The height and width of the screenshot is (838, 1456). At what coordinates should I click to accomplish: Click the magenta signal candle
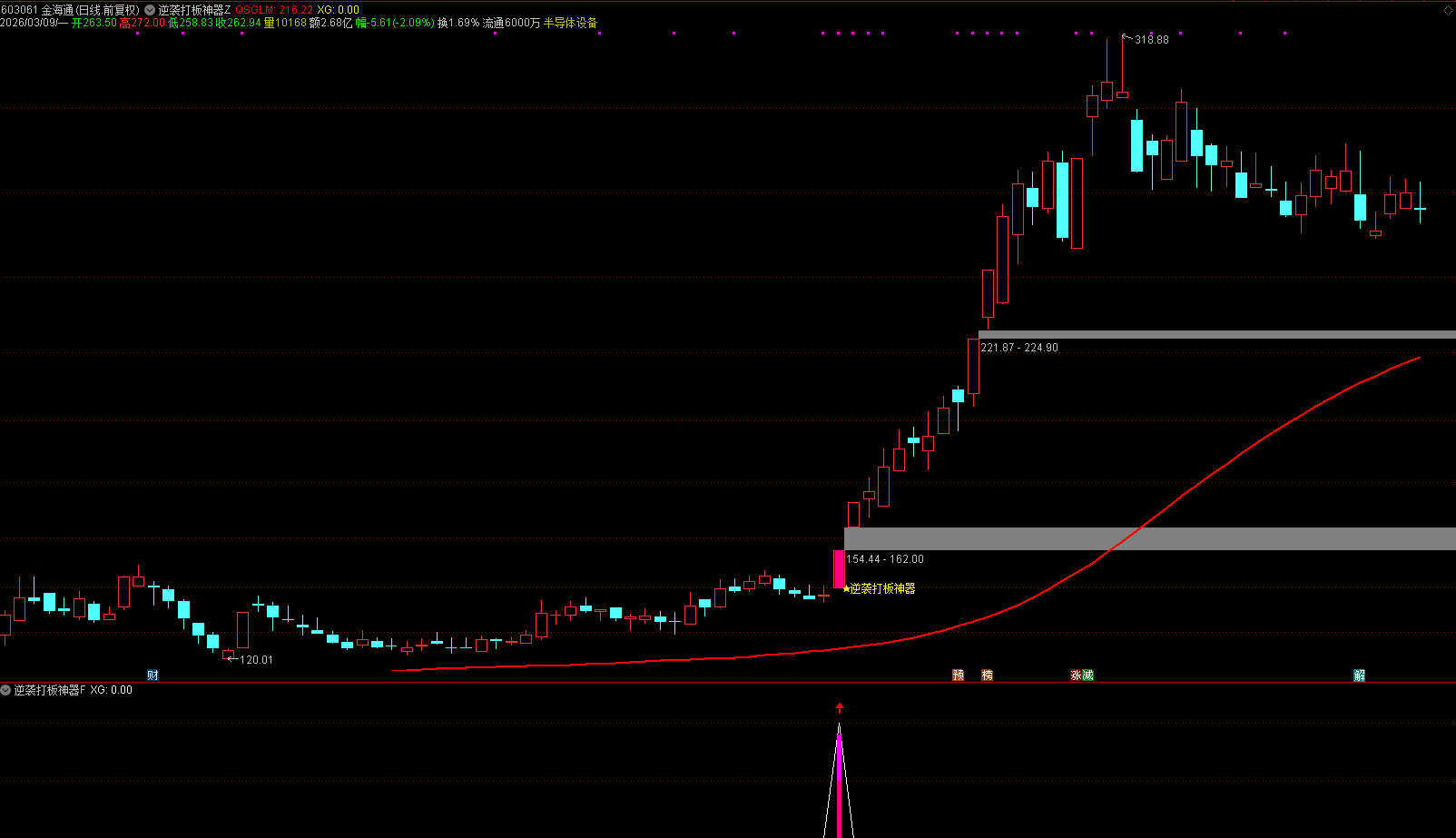(x=839, y=569)
